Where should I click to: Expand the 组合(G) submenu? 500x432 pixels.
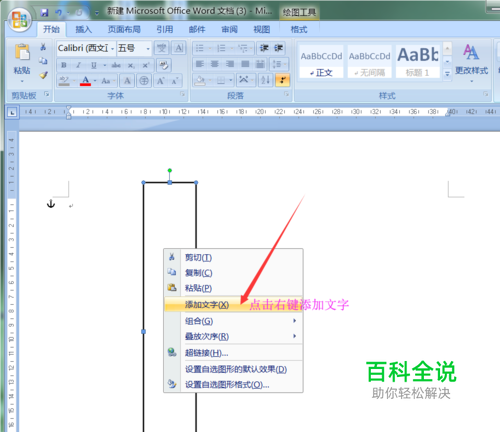coord(233,321)
